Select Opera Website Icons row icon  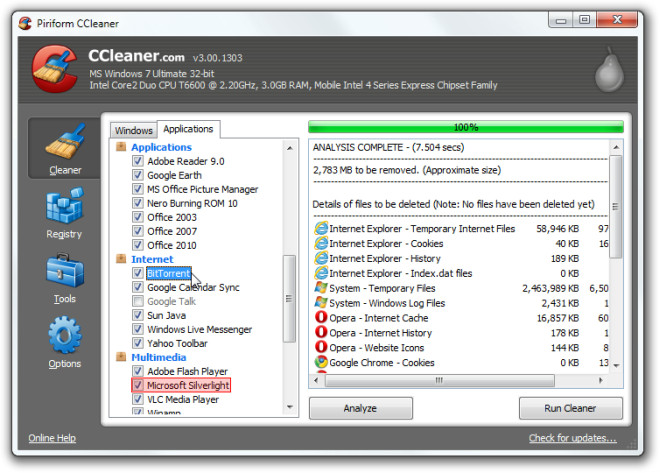321,347
